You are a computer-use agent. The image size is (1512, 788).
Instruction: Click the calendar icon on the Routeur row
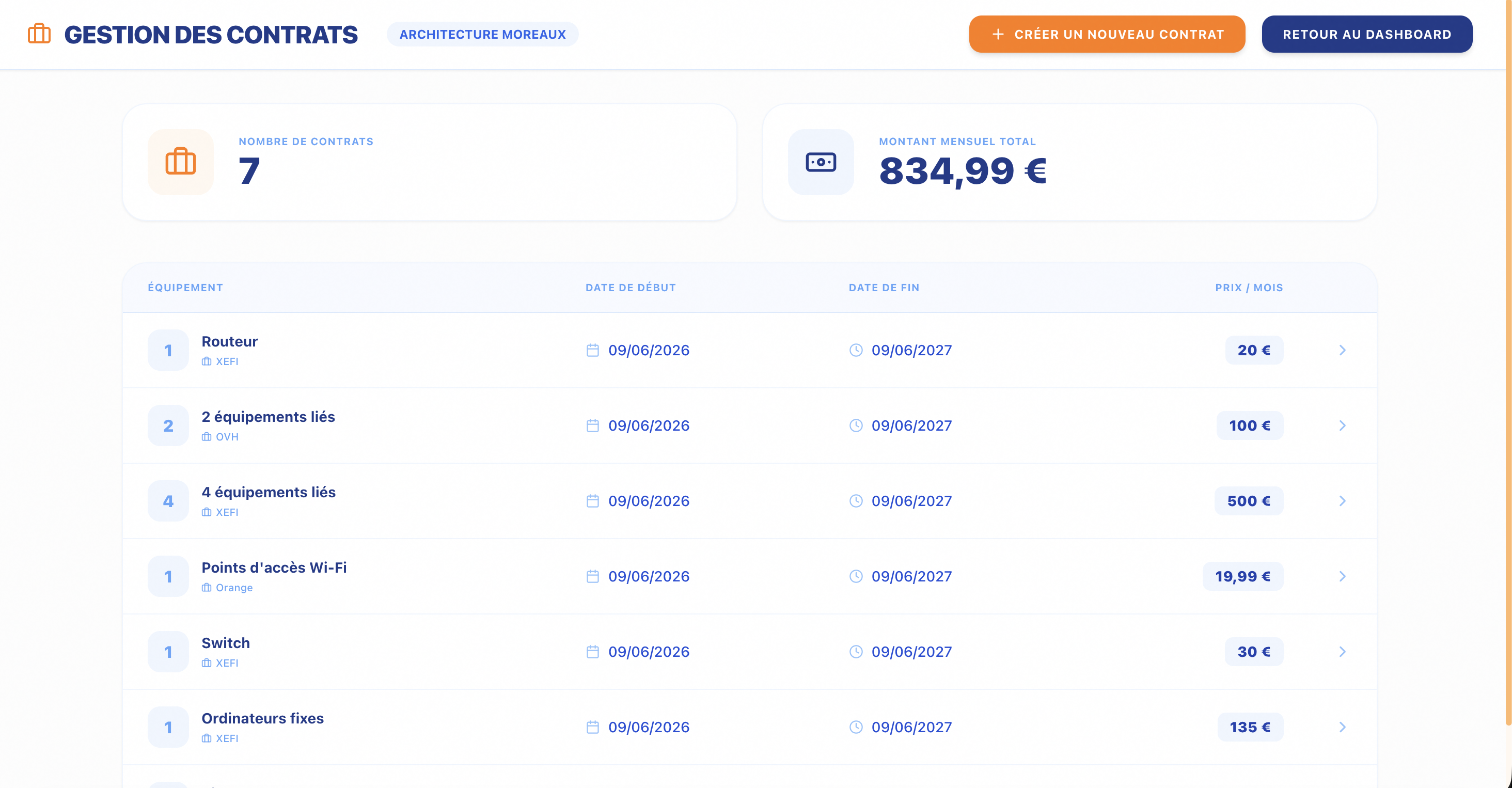[x=593, y=350]
